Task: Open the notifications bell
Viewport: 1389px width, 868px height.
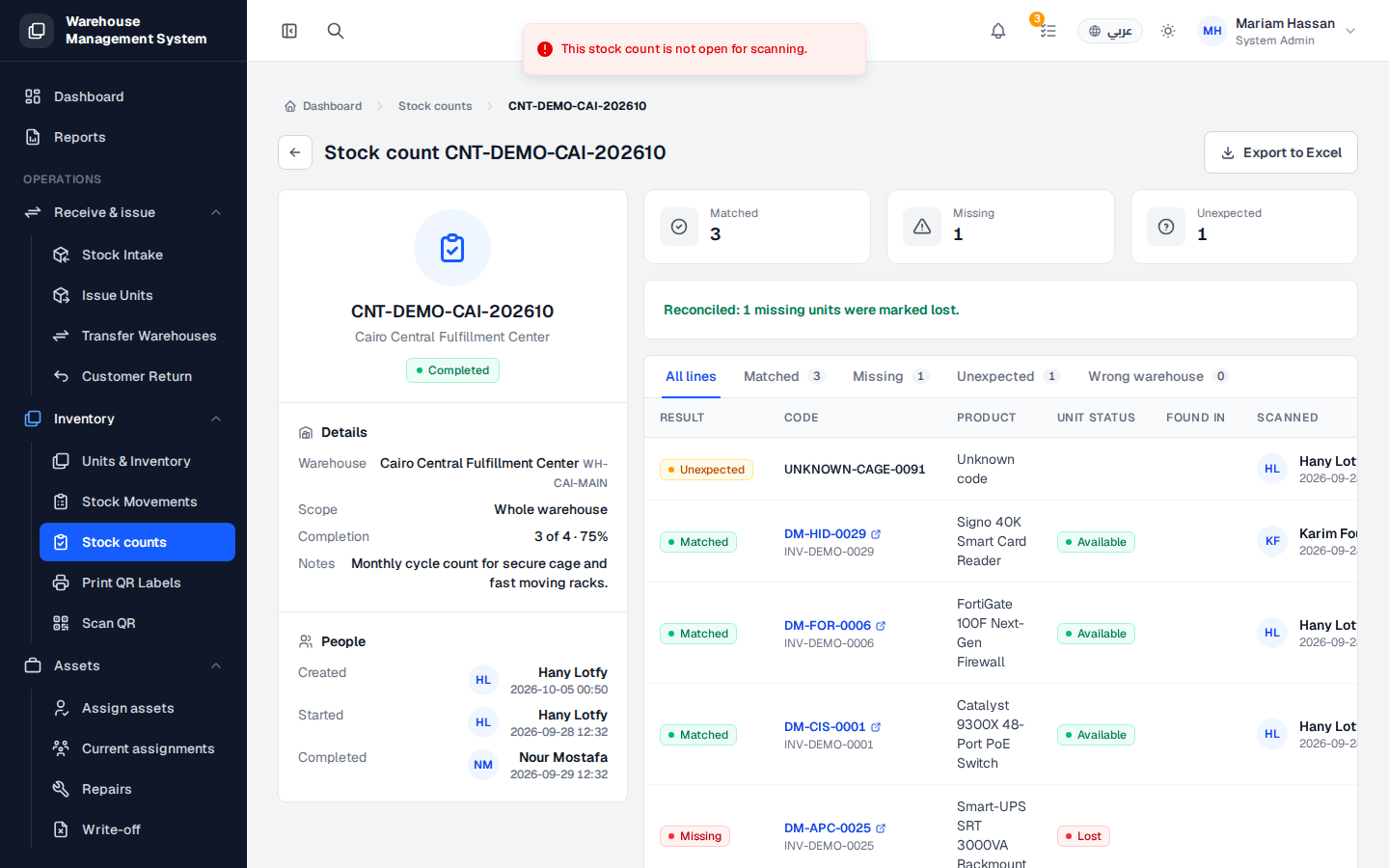Action: point(998,31)
